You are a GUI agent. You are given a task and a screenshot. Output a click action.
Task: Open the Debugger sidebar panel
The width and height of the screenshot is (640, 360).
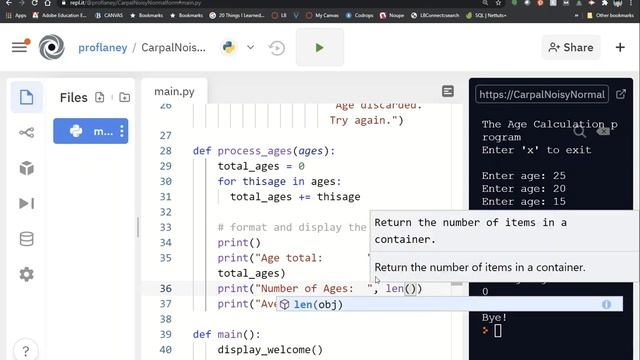pos(27,203)
